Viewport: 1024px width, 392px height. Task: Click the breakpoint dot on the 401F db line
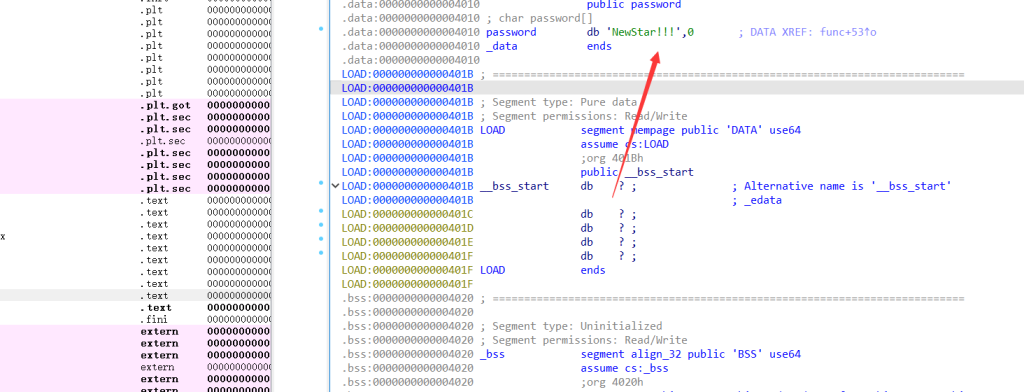click(x=321, y=252)
